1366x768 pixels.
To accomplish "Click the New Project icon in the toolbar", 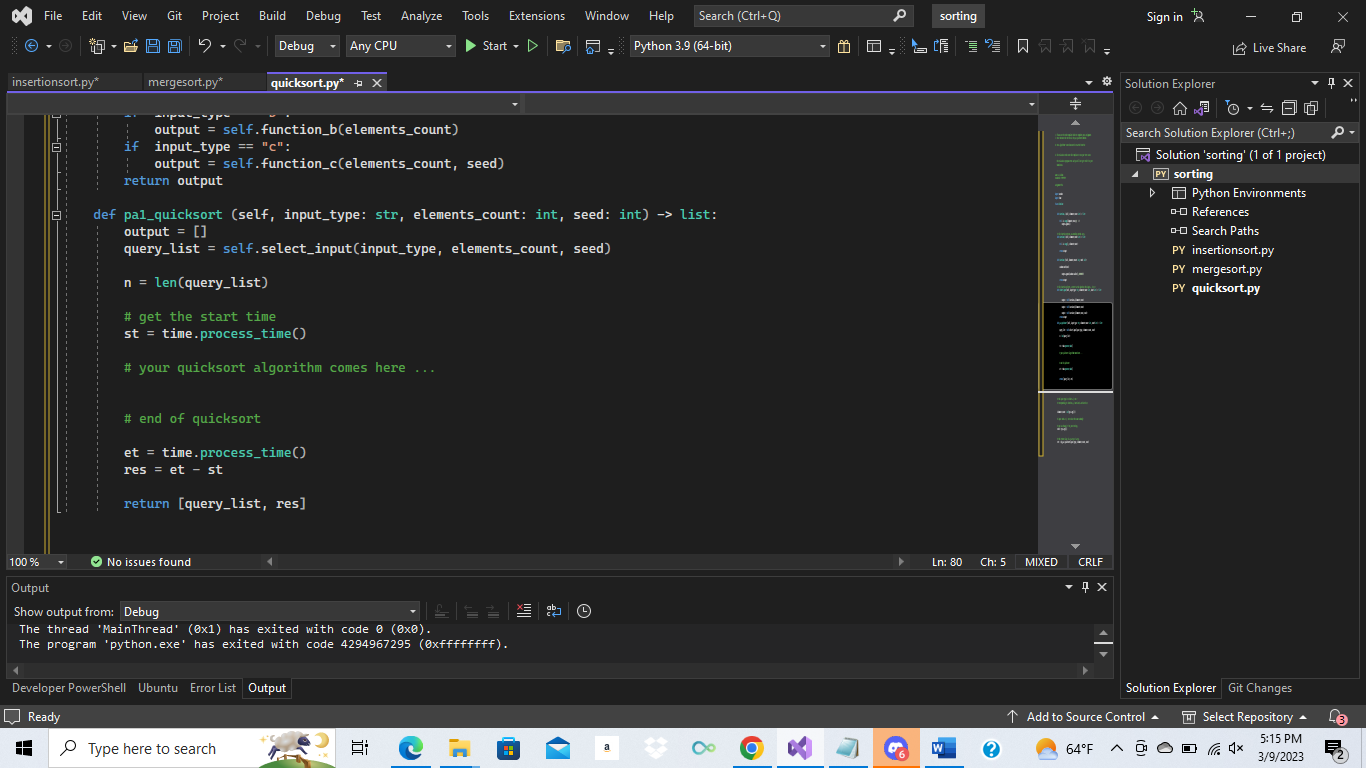I will click(97, 46).
